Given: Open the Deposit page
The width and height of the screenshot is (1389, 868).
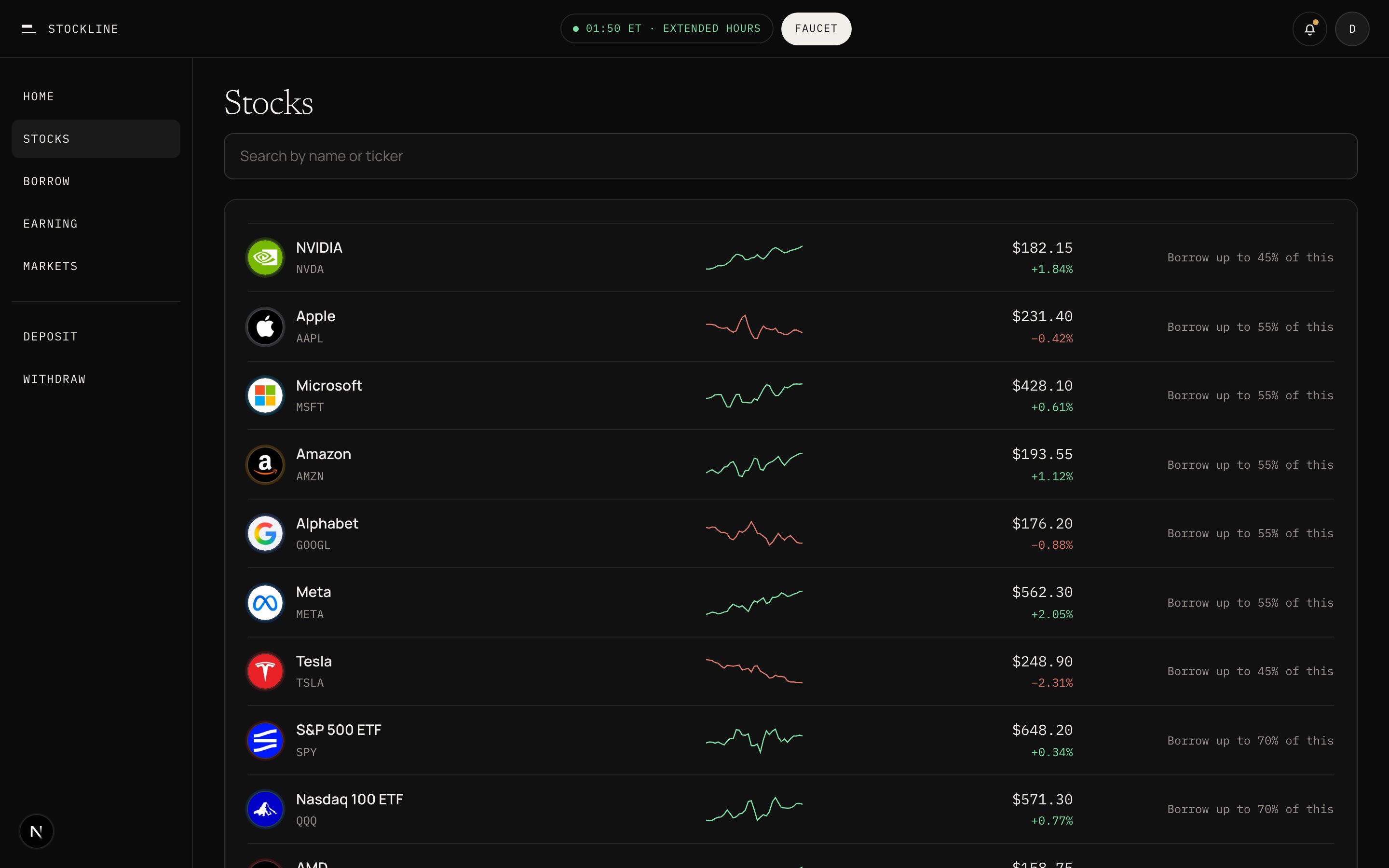Looking at the screenshot, I should click(96, 337).
